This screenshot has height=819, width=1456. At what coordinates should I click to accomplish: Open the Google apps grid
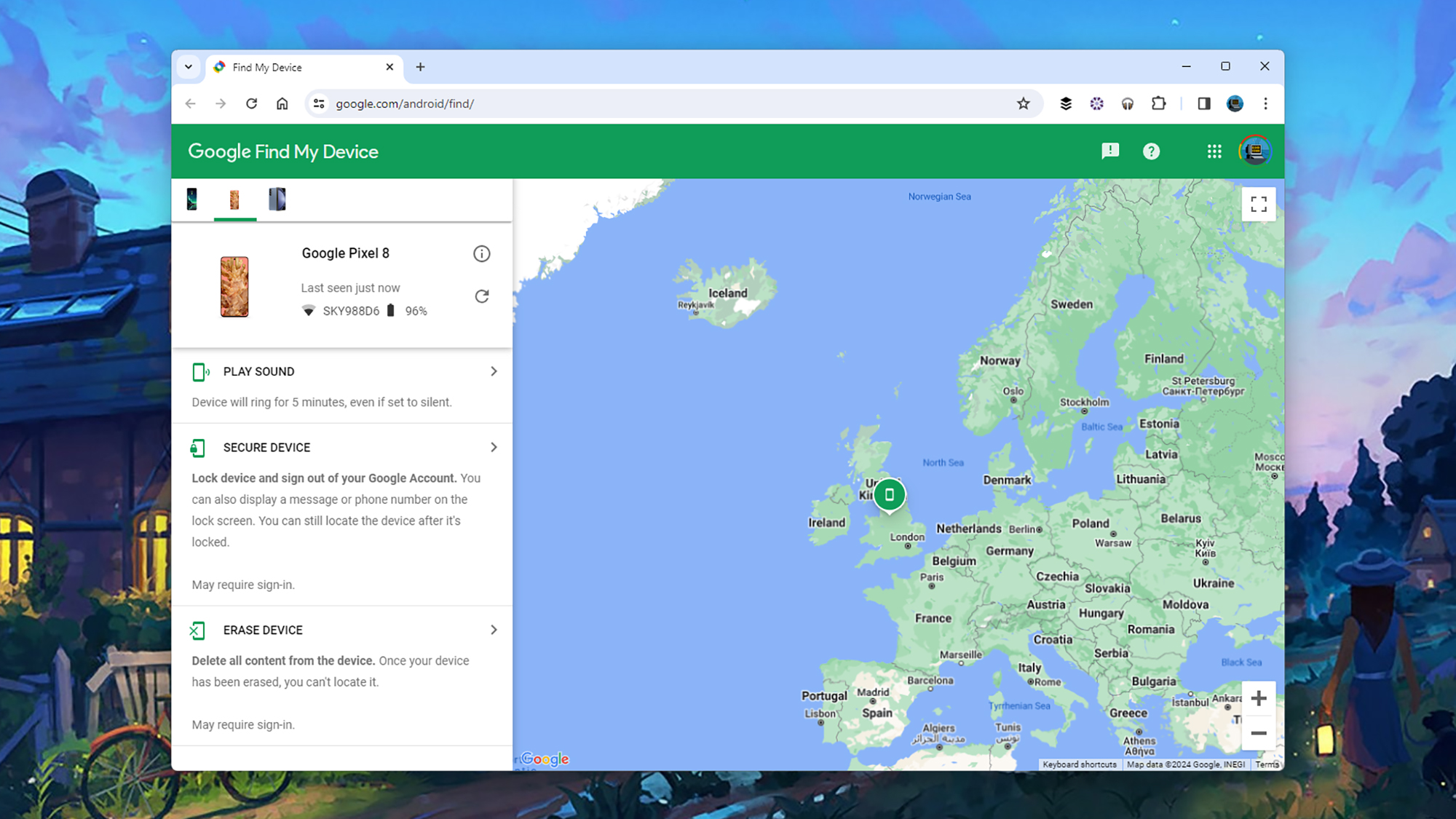pos(1214,151)
